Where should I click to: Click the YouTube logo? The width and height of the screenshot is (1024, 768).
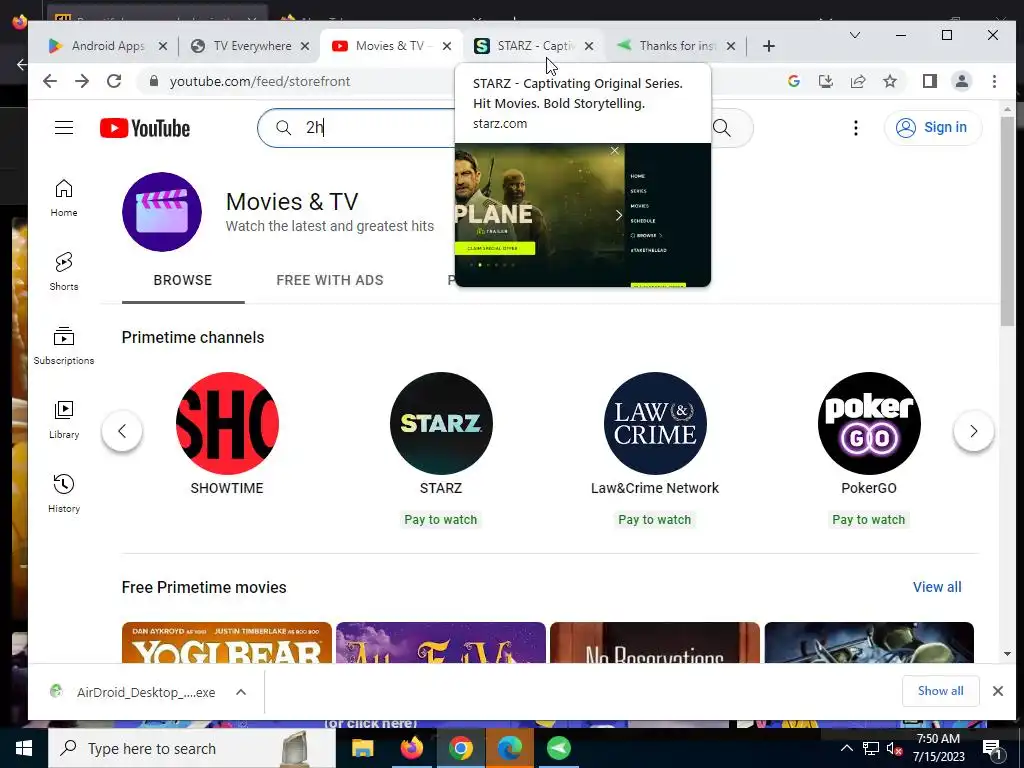pyautogui.click(x=145, y=128)
